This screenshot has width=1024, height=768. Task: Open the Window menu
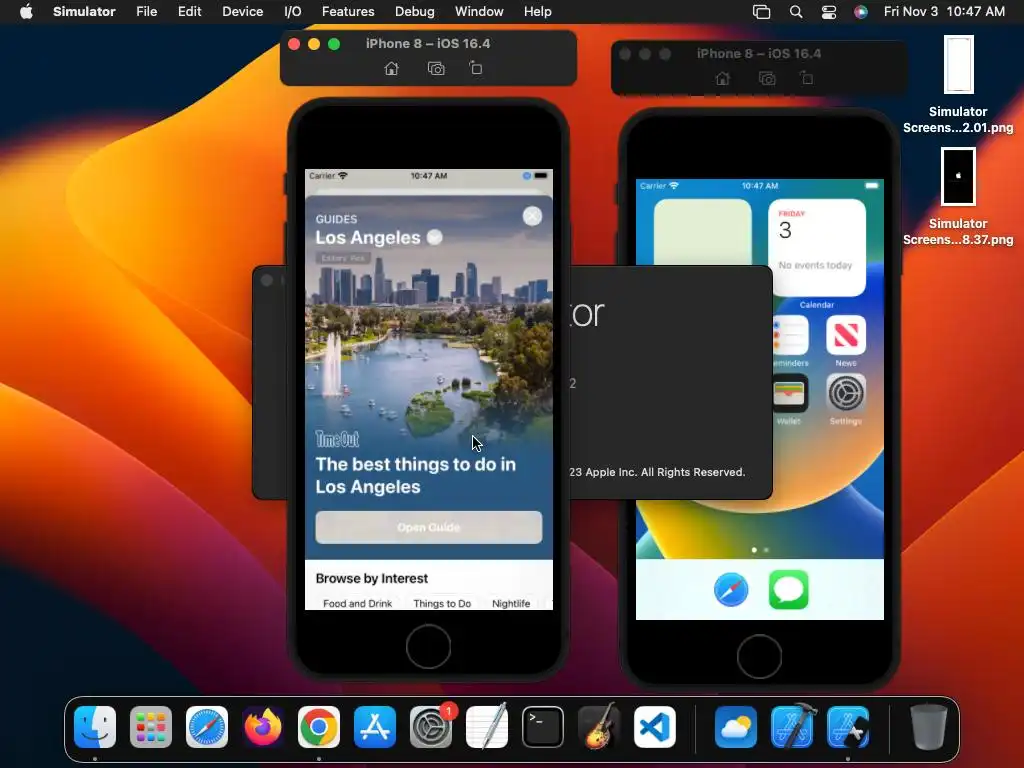pos(479,12)
